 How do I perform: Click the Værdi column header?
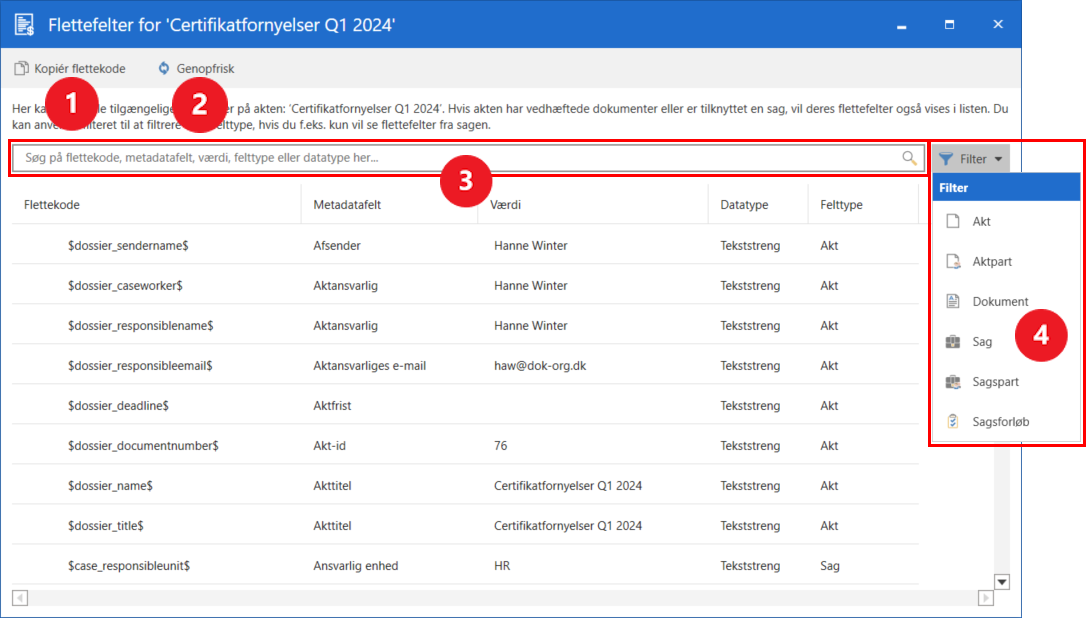(505, 205)
